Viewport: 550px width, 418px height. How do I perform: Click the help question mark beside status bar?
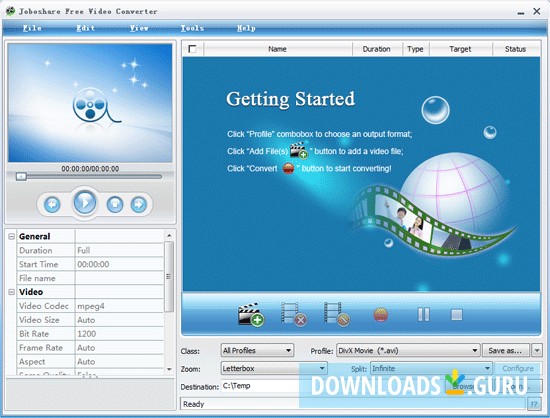click(x=534, y=404)
